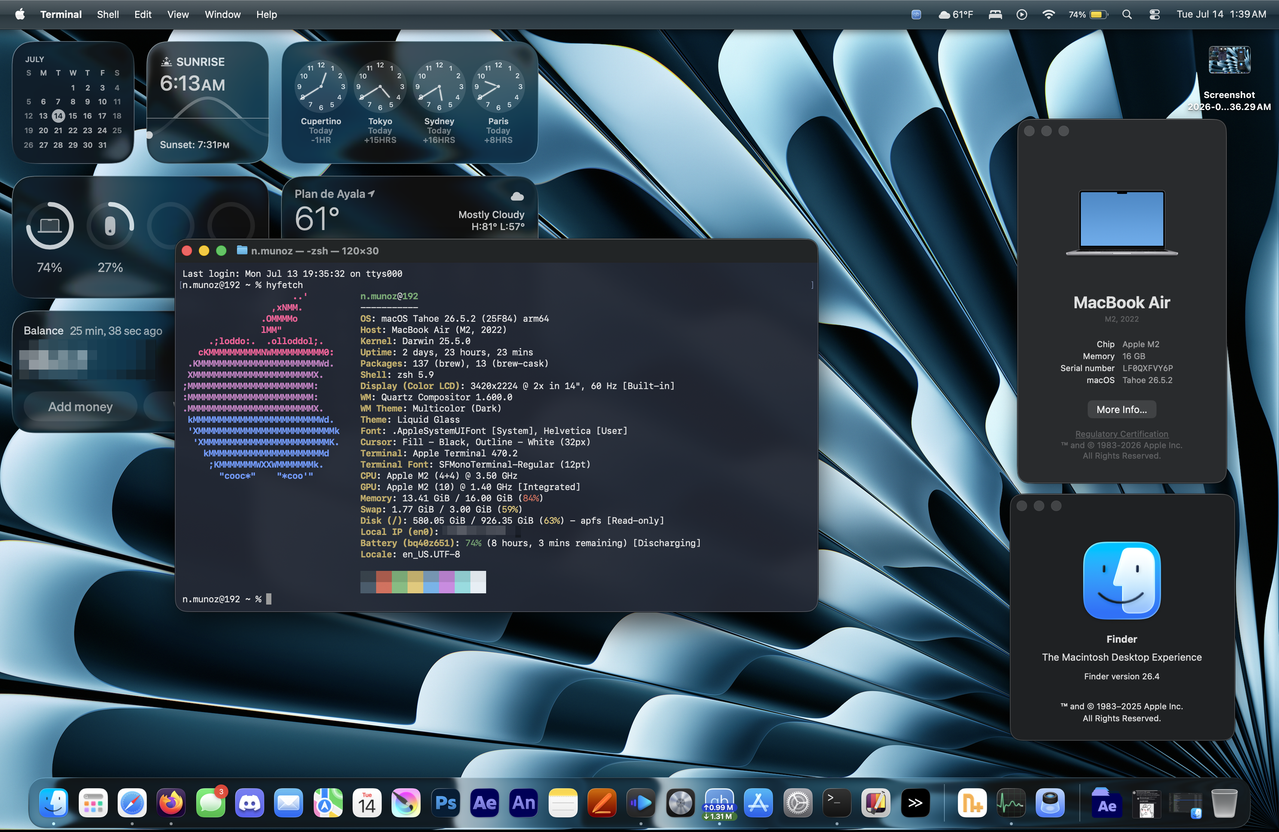The width and height of the screenshot is (1279, 832).
Task: Open the Trash in the dock
Action: (x=1224, y=802)
